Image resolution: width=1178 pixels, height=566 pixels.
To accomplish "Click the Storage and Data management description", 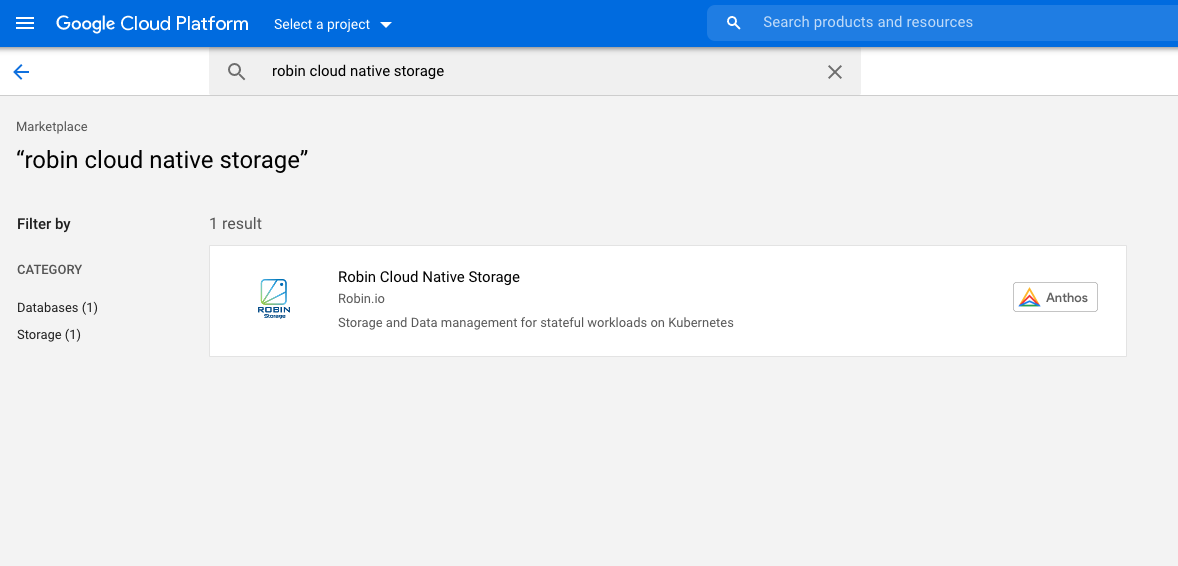I will pyautogui.click(x=536, y=322).
